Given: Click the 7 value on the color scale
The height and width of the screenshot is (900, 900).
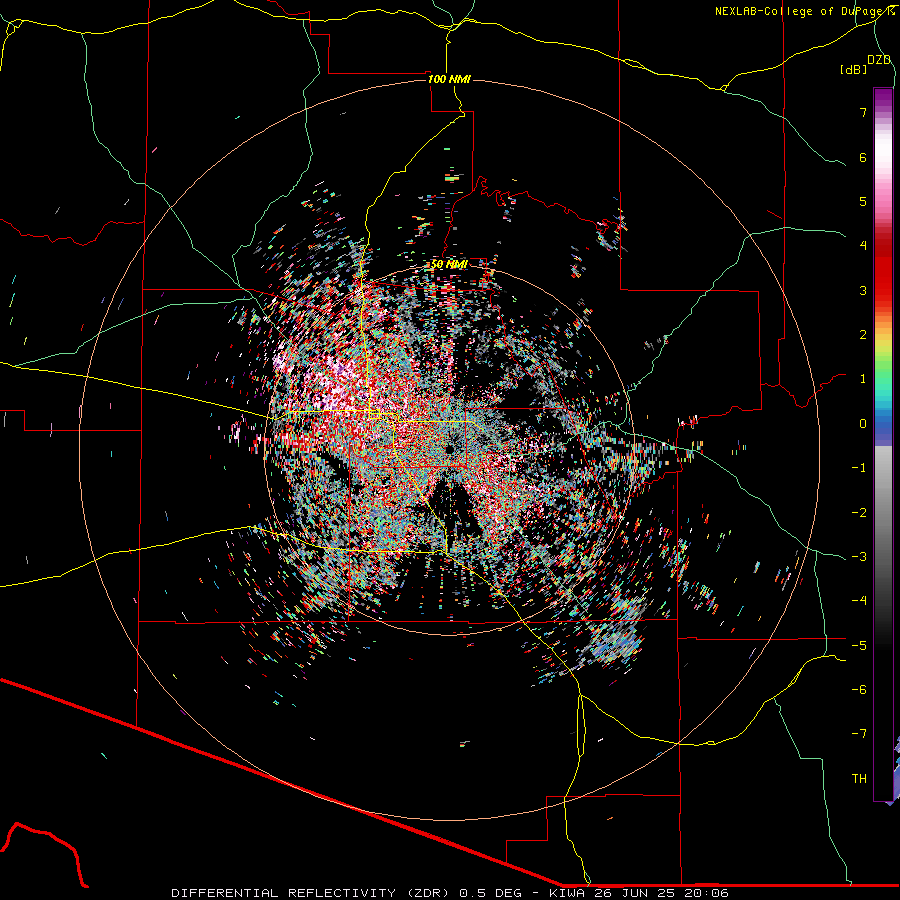Looking at the screenshot, I should click(x=863, y=112).
